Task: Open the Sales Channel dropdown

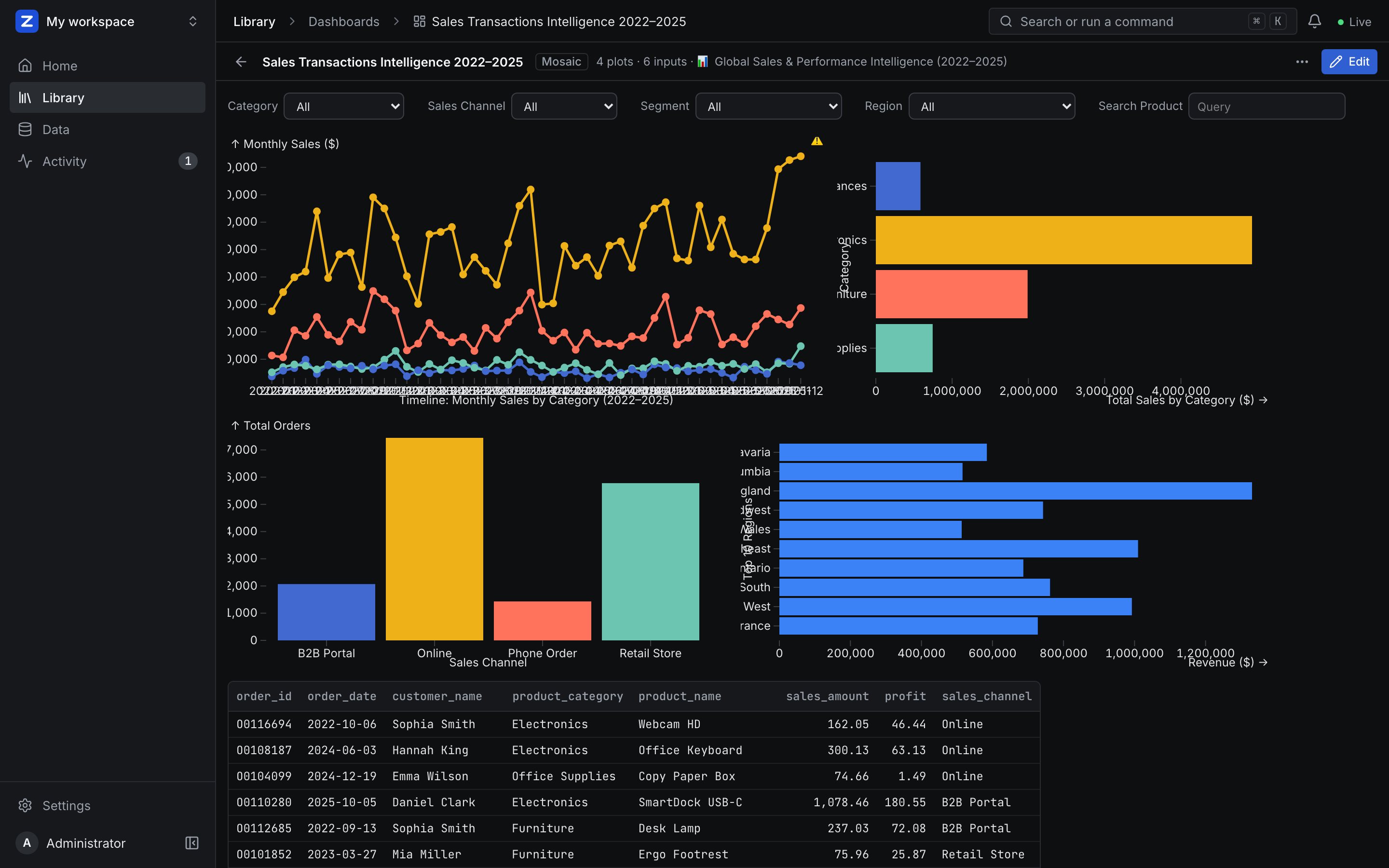Action: point(564,106)
